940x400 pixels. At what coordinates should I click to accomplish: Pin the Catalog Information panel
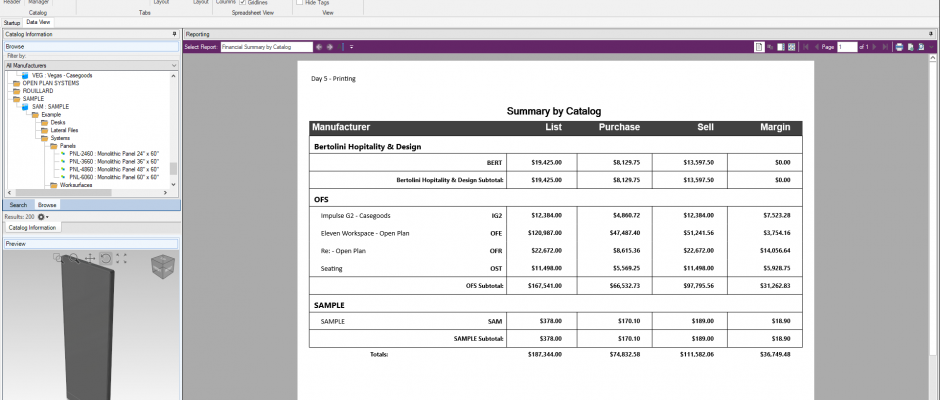pos(174,34)
